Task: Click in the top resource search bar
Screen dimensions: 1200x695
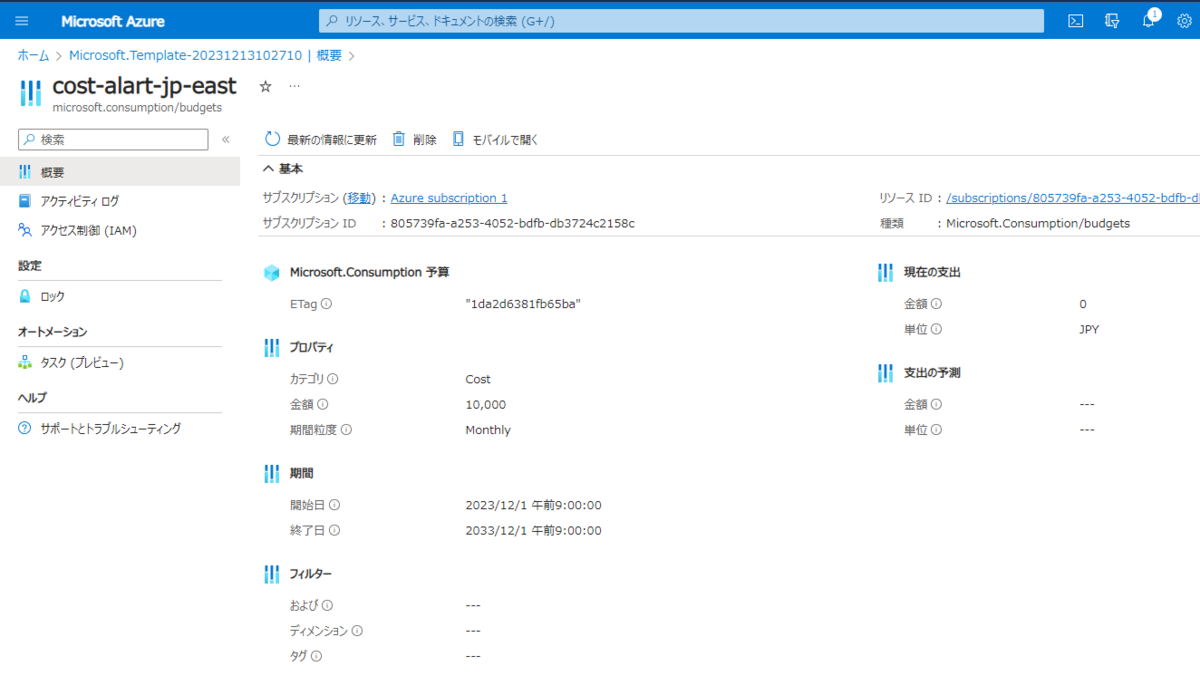Action: point(681,21)
